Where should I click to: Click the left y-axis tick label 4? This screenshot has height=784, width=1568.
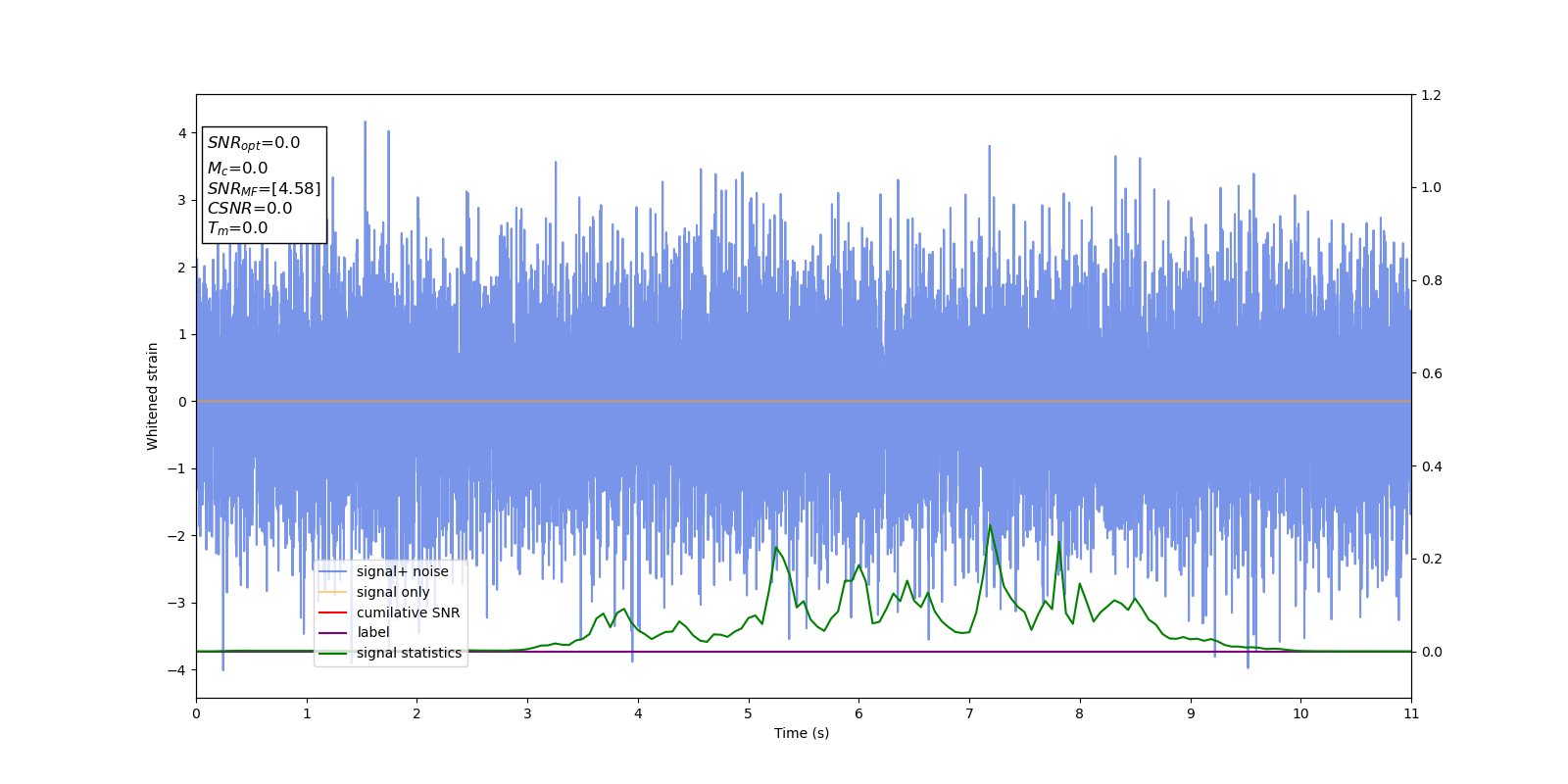pyautogui.click(x=181, y=133)
